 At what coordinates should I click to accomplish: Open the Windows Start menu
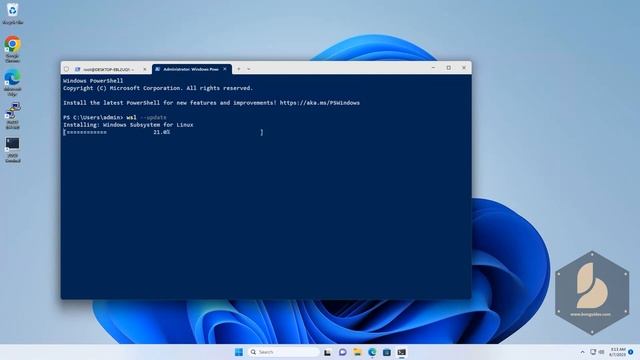(239, 352)
